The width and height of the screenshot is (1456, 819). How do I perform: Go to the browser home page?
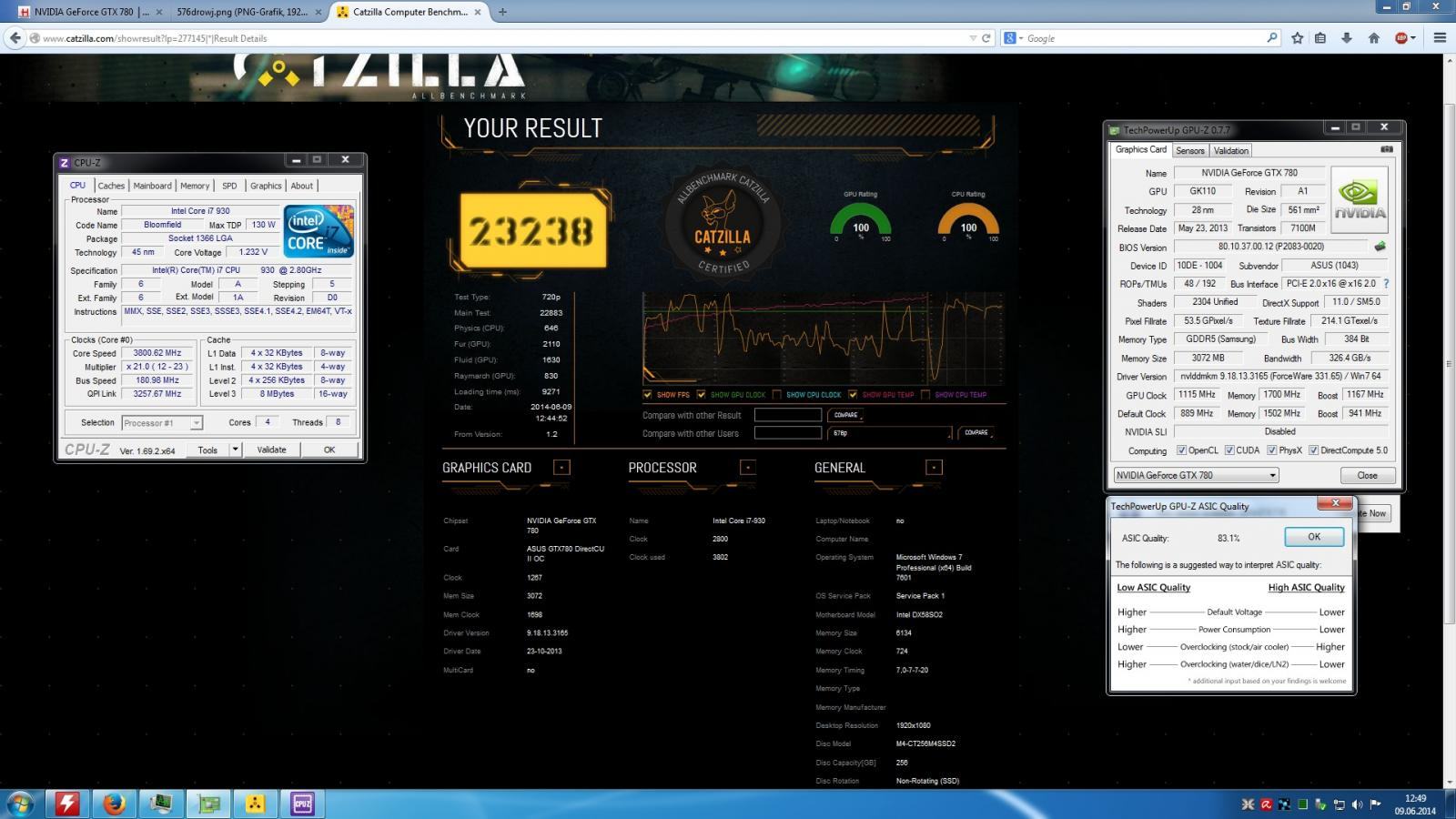click(x=1373, y=38)
